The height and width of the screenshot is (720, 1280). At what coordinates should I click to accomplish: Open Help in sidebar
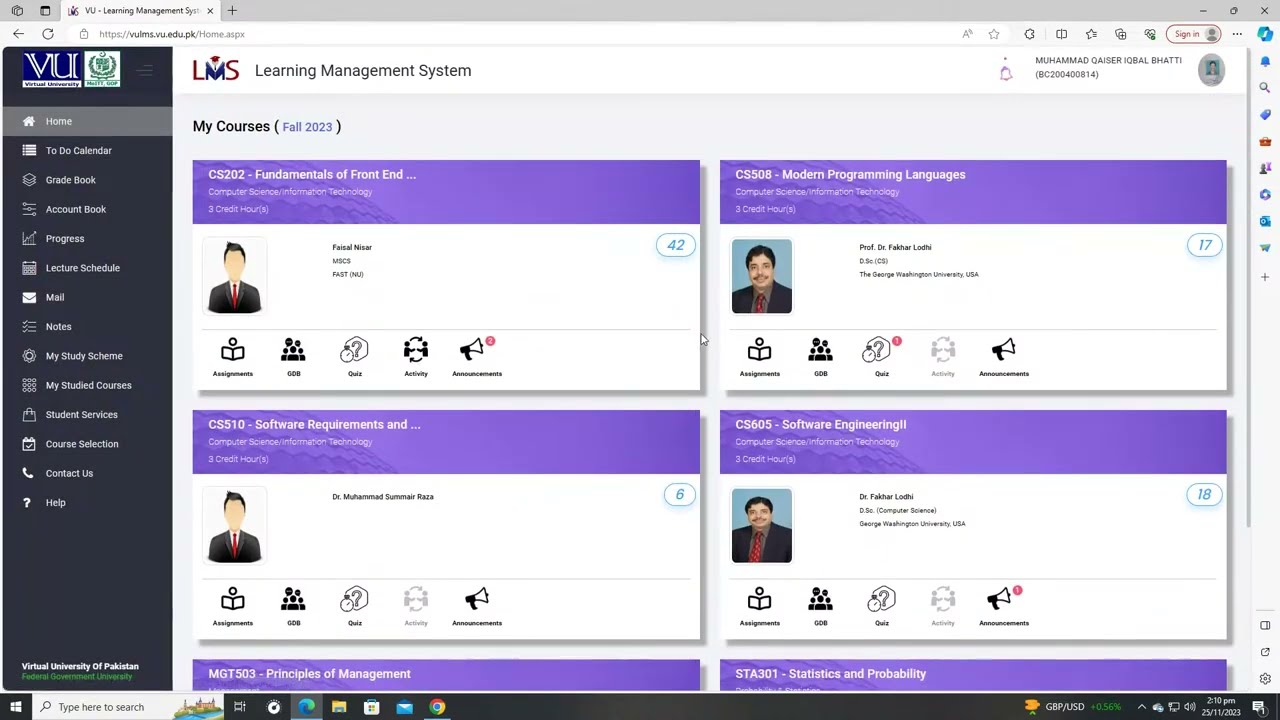[87, 502]
